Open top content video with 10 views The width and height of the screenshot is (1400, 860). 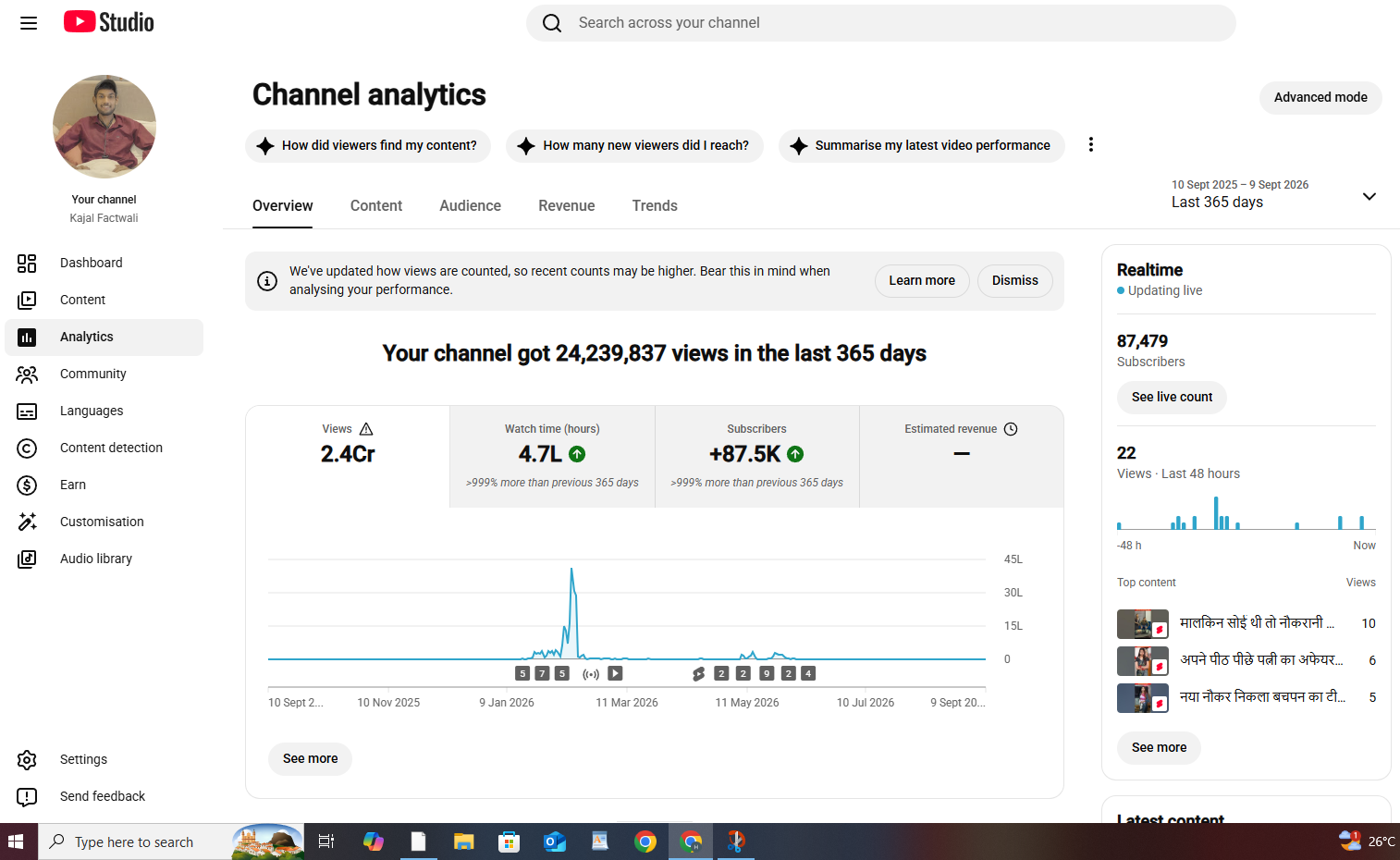click(1246, 623)
